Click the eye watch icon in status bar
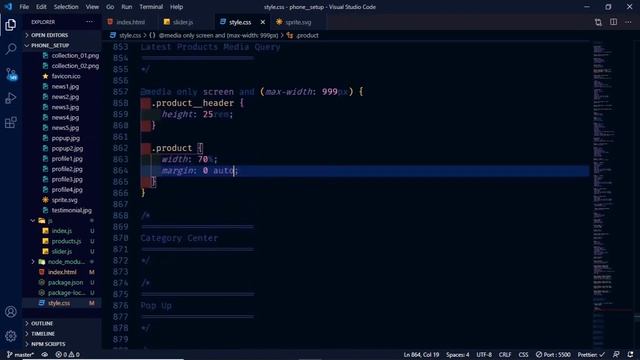This screenshot has height=360, width=640. 44,355
